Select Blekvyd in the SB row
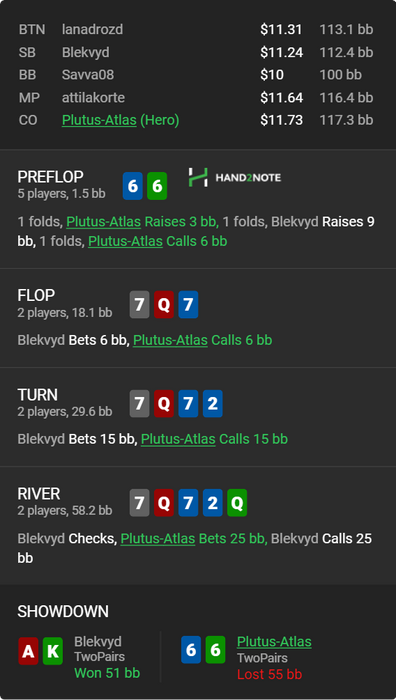The image size is (396, 700). pyautogui.click(x=86, y=52)
